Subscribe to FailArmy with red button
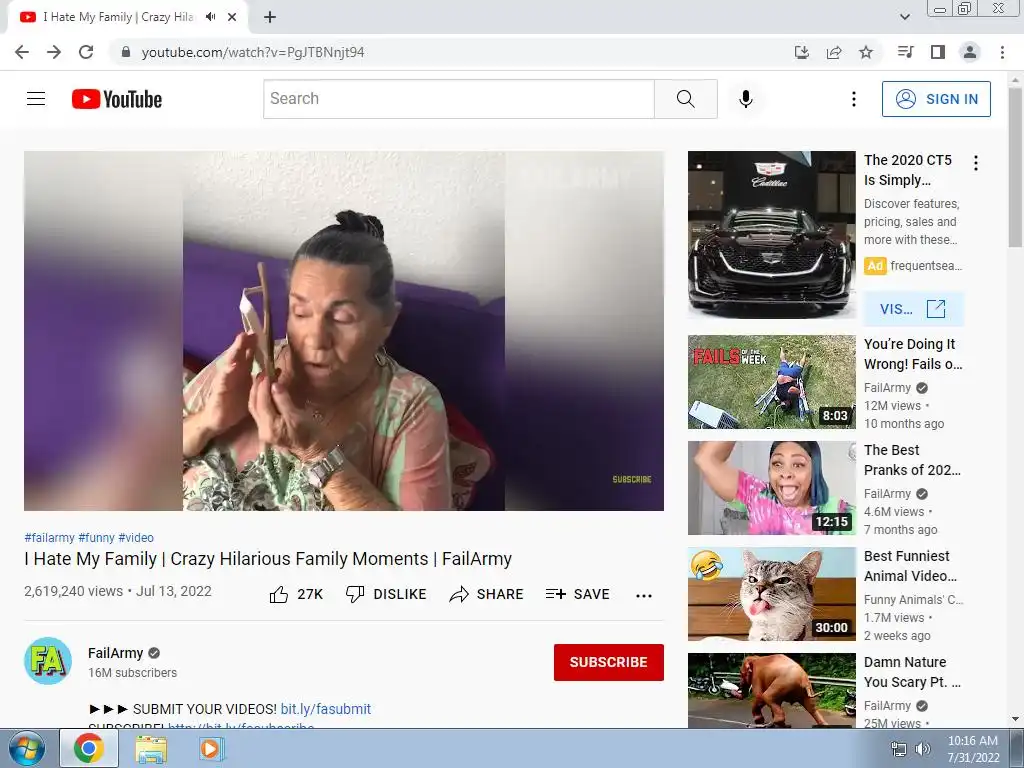This screenshot has width=1024, height=768. coord(609,662)
